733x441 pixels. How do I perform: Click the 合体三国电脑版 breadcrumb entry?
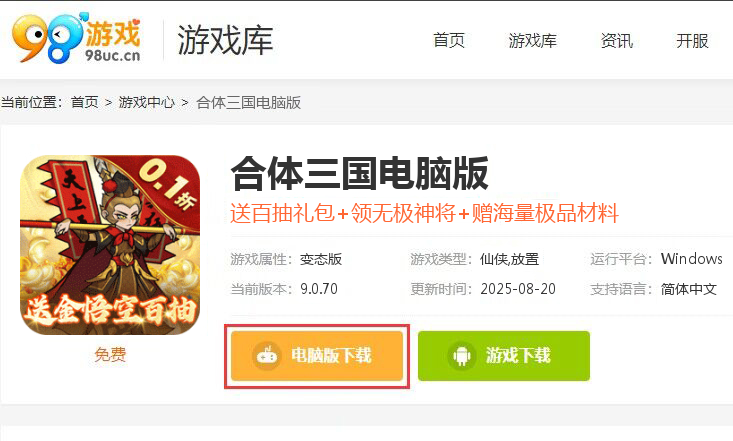tap(248, 102)
